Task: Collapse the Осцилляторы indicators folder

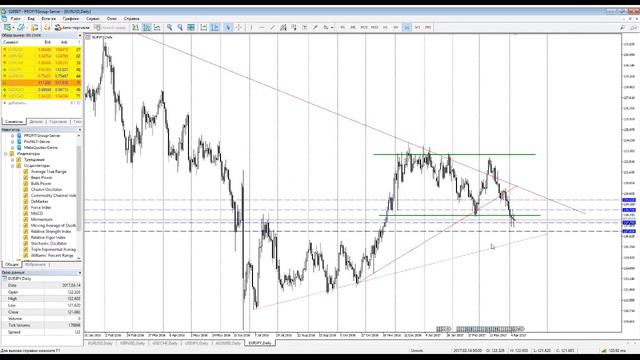Action: [13, 166]
